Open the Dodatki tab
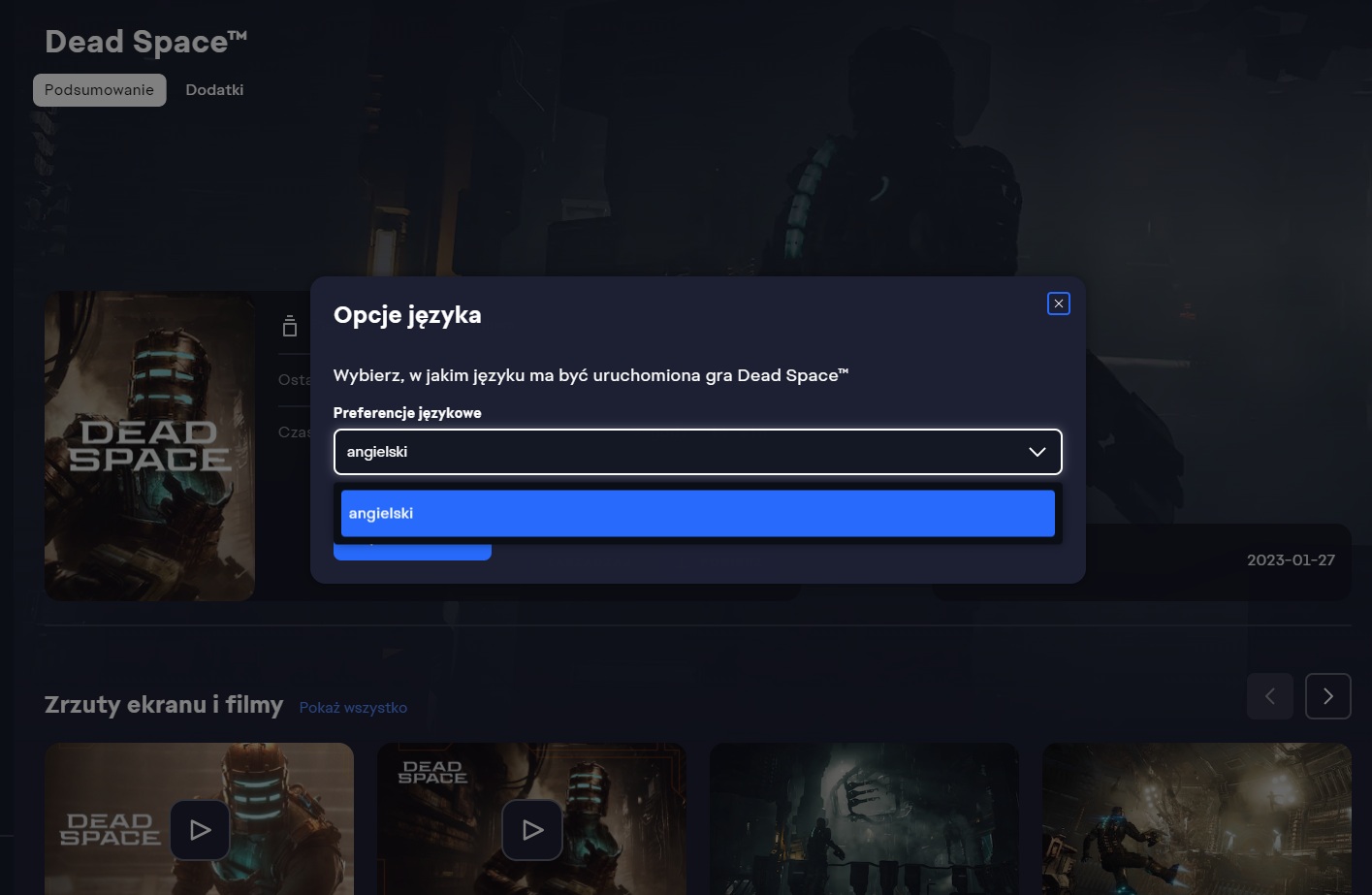Screen dimensions: 1372x895 [x=214, y=90]
